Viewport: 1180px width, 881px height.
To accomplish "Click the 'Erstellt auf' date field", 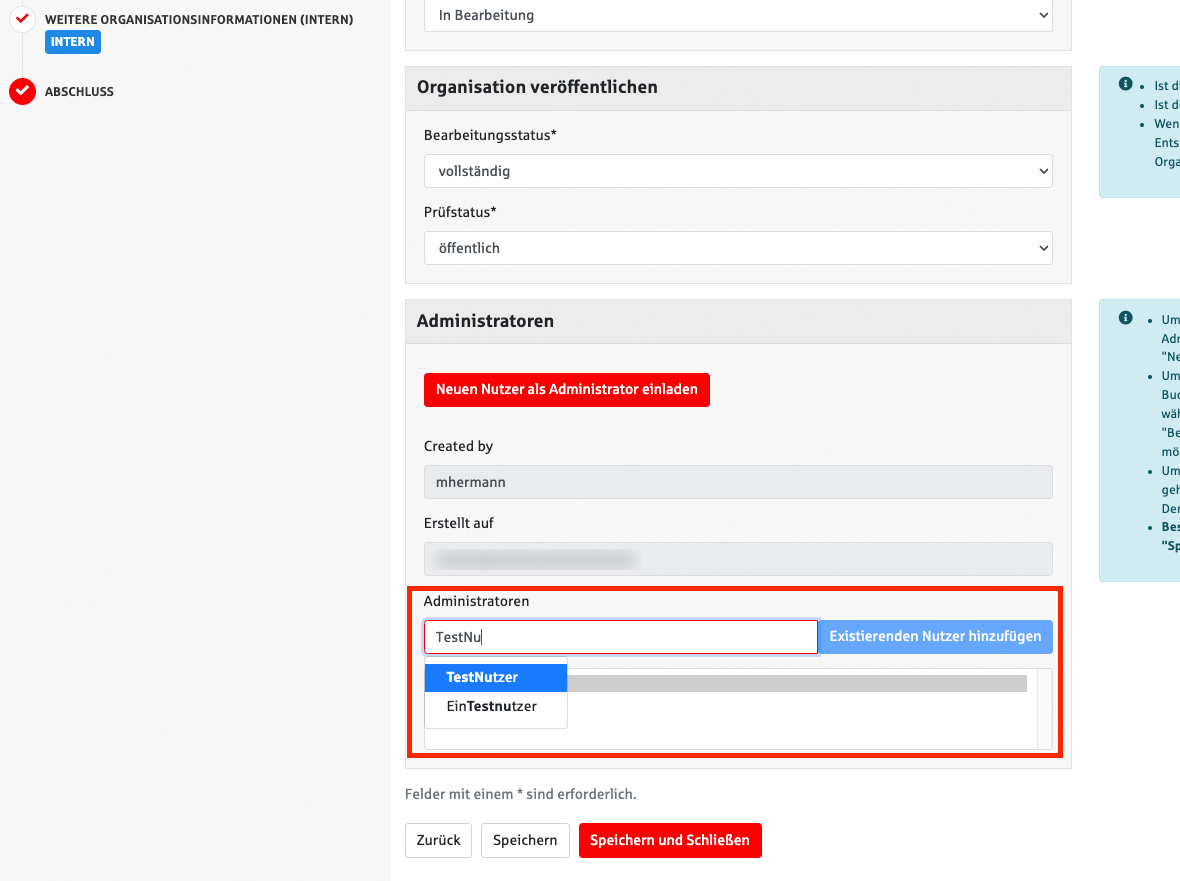I will 737,559.
